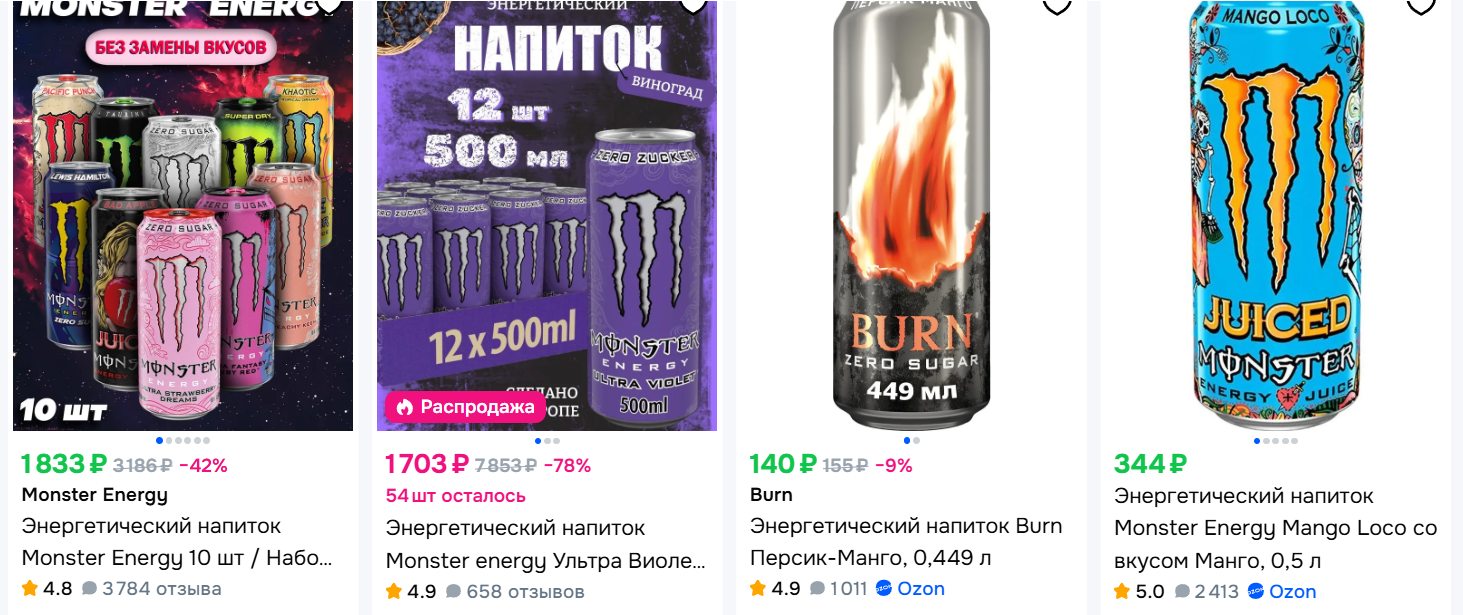Open the Mango Loco can thumbnail
The image size is (1463, 615).
tap(1276, 215)
